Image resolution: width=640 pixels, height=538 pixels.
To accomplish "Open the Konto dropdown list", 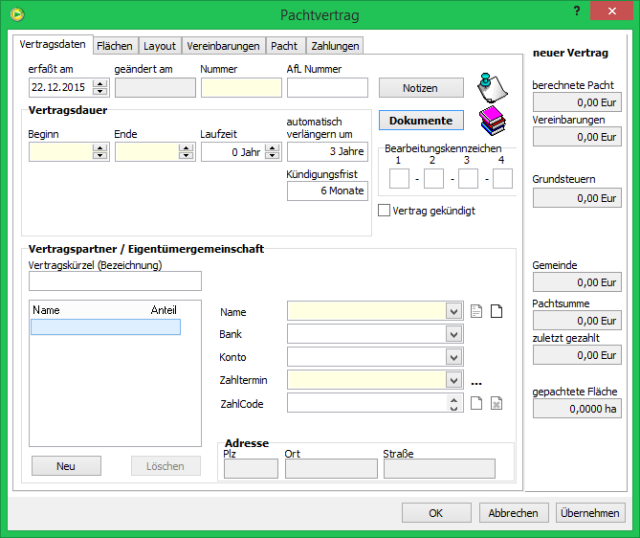I will click(454, 358).
